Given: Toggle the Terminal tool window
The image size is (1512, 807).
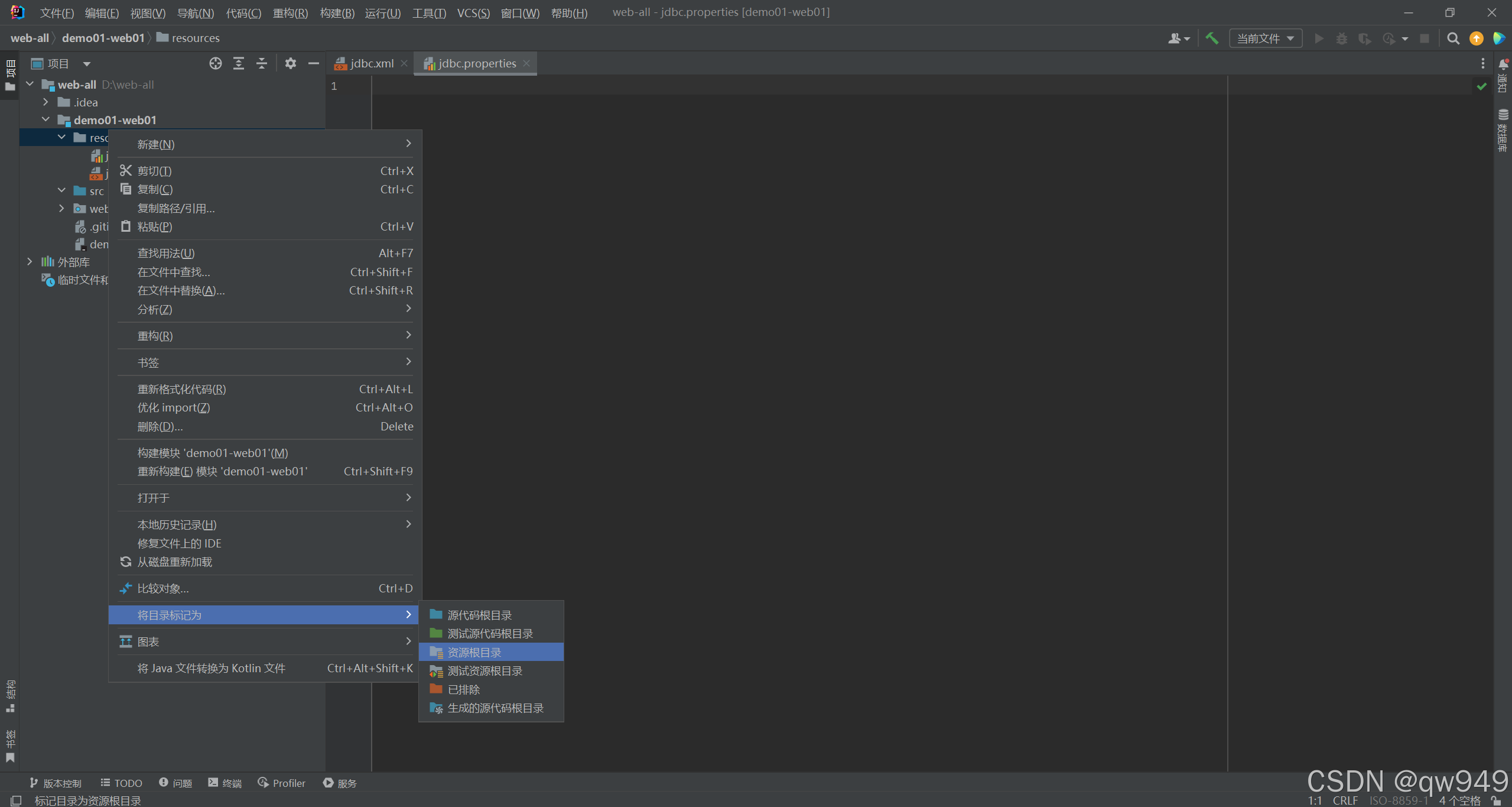Looking at the screenshot, I should (225, 783).
